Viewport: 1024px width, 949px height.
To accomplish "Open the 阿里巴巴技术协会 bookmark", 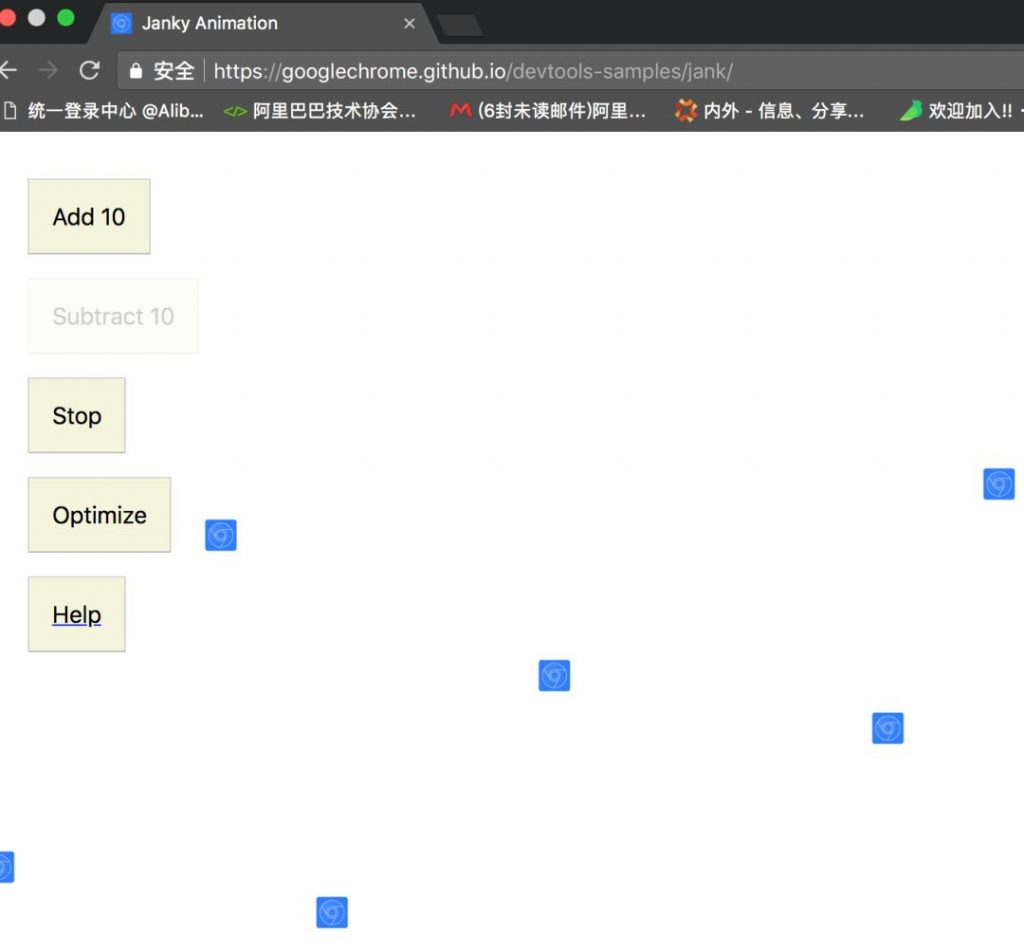I will click(x=320, y=111).
